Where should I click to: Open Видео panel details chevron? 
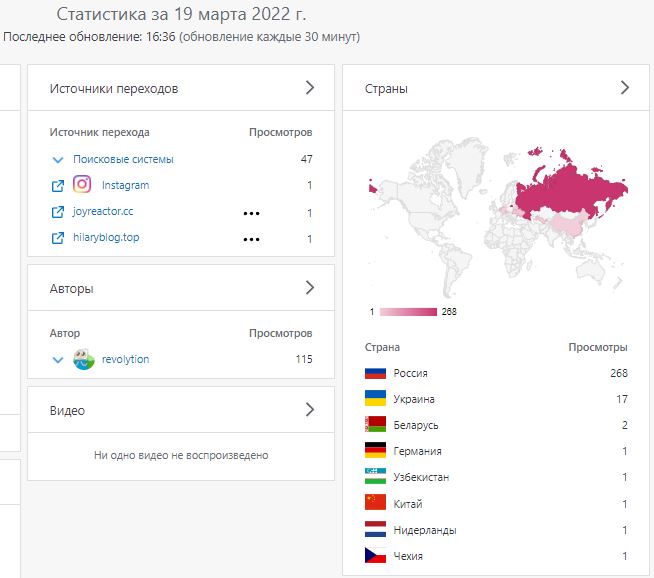pos(310,410)
